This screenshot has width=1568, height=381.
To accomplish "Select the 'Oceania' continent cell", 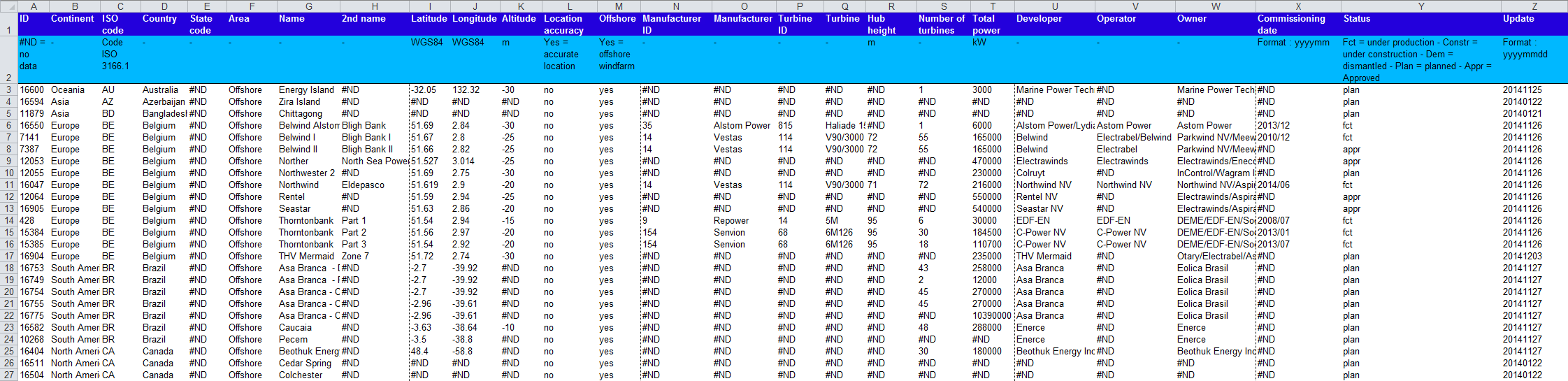I will (x=75, y=90).
